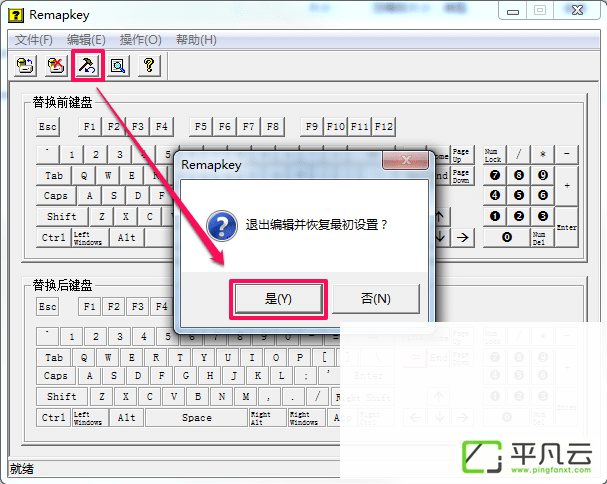
Task: Click P key in 替换后键盘
Action: (300, 357)
